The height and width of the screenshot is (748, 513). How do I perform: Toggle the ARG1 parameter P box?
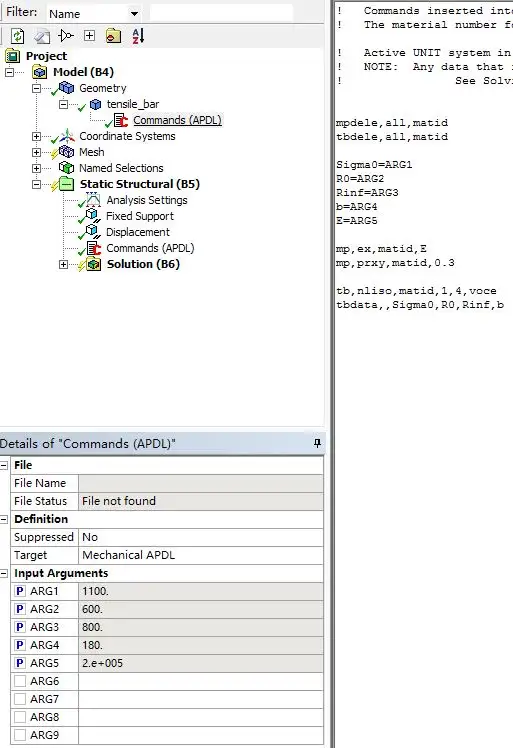coord(20,591)
